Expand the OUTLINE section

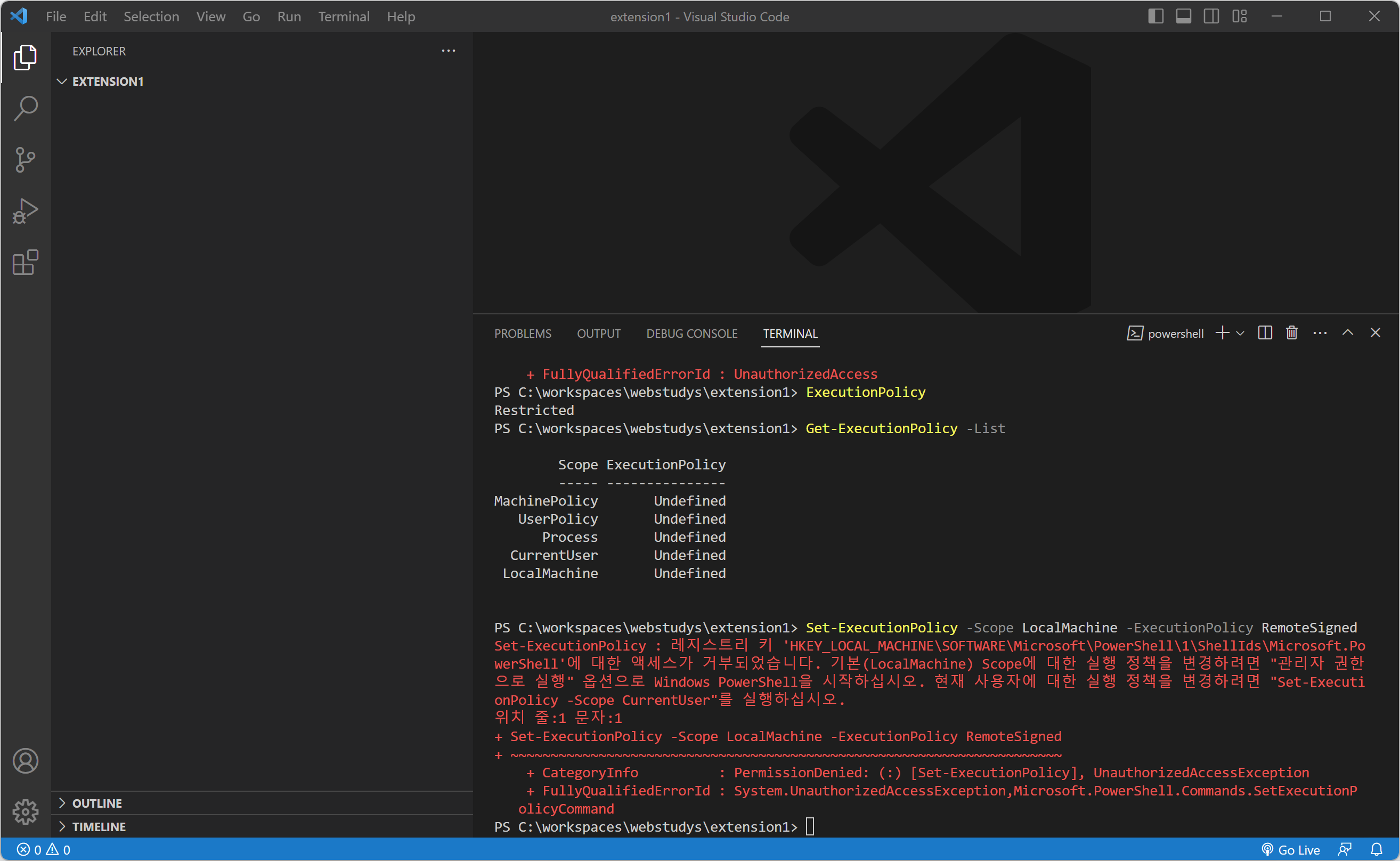(x=97, y=803)
